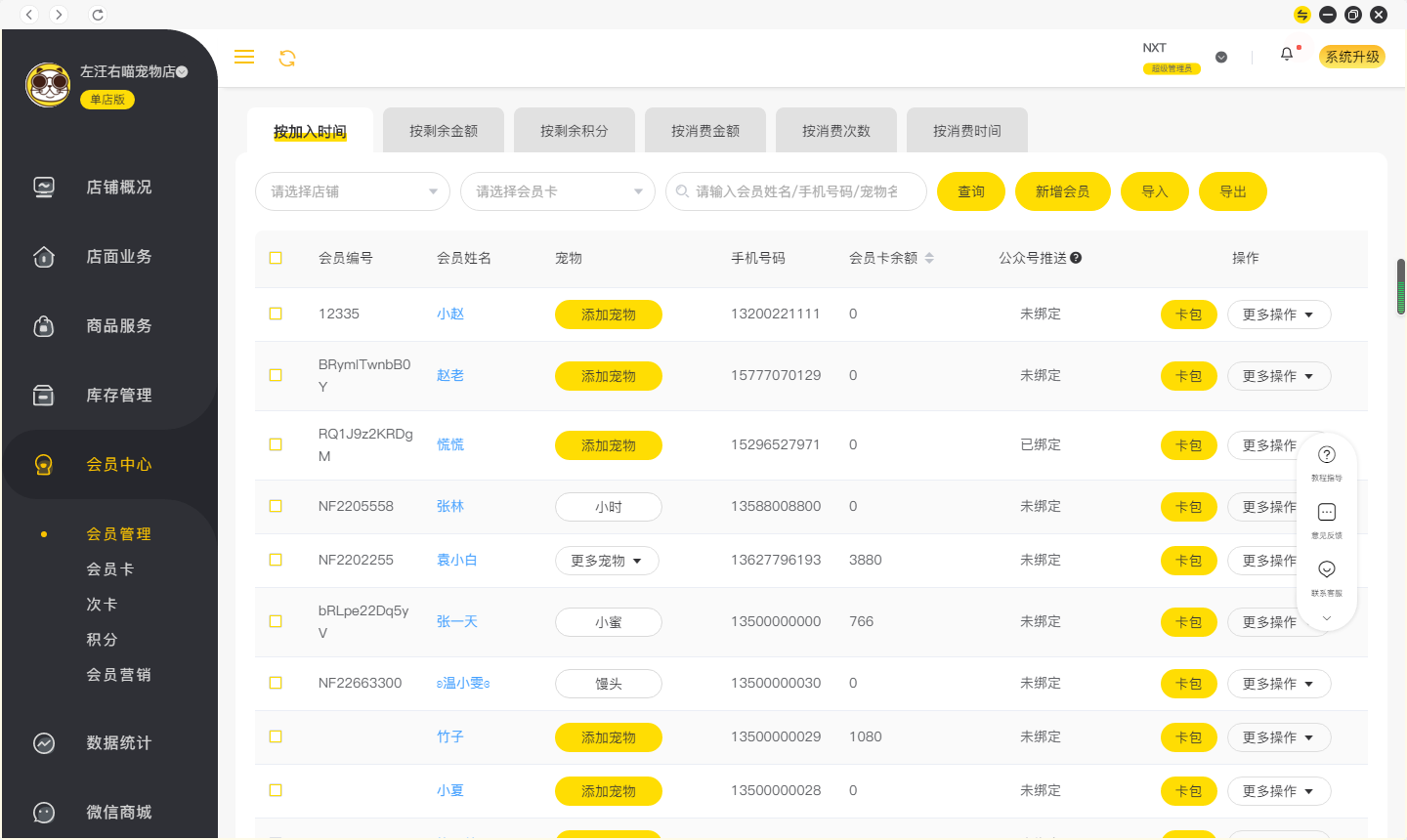Screen dimensions: 1407x840
Task: Click 添加宠物 for member 小赵
Action: [x=609, y=315]
